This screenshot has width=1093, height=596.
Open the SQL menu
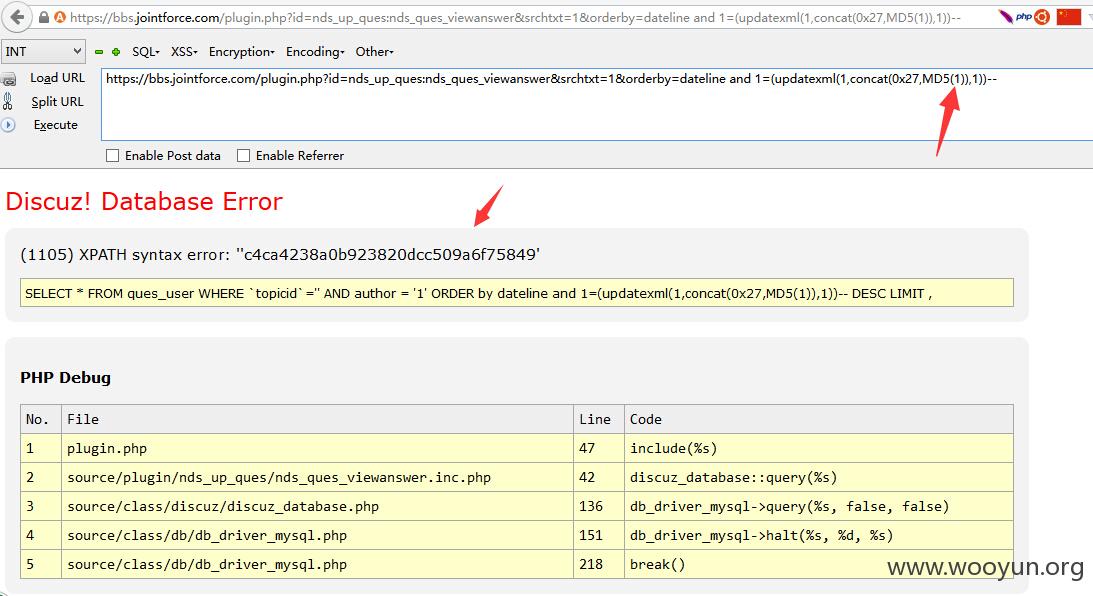(x=146, y=52)
